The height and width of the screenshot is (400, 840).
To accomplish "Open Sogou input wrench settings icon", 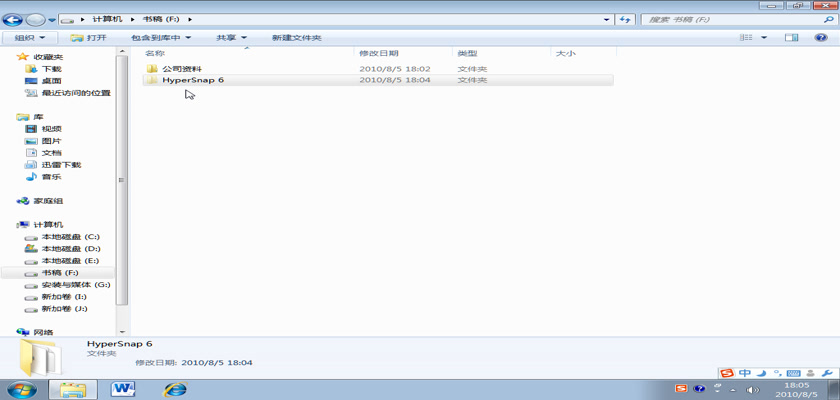I will pos(828,373).
